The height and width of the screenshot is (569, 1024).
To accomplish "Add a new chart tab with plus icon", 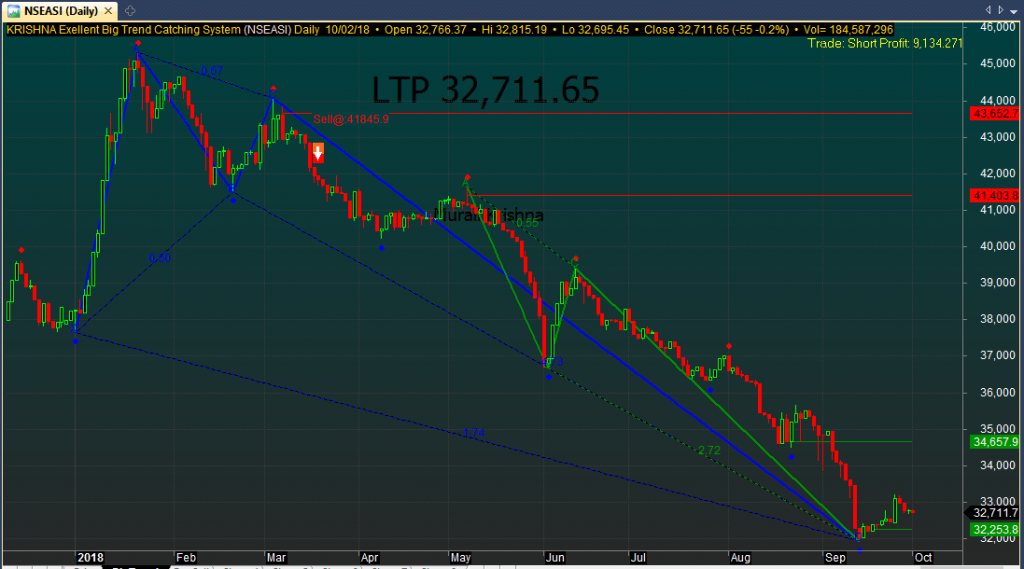I will click(x=130, y=10).
